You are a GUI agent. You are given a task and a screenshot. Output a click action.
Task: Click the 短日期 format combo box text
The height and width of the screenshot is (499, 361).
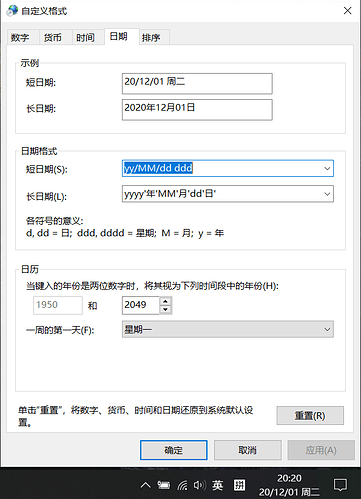click(x=158, y=168)
